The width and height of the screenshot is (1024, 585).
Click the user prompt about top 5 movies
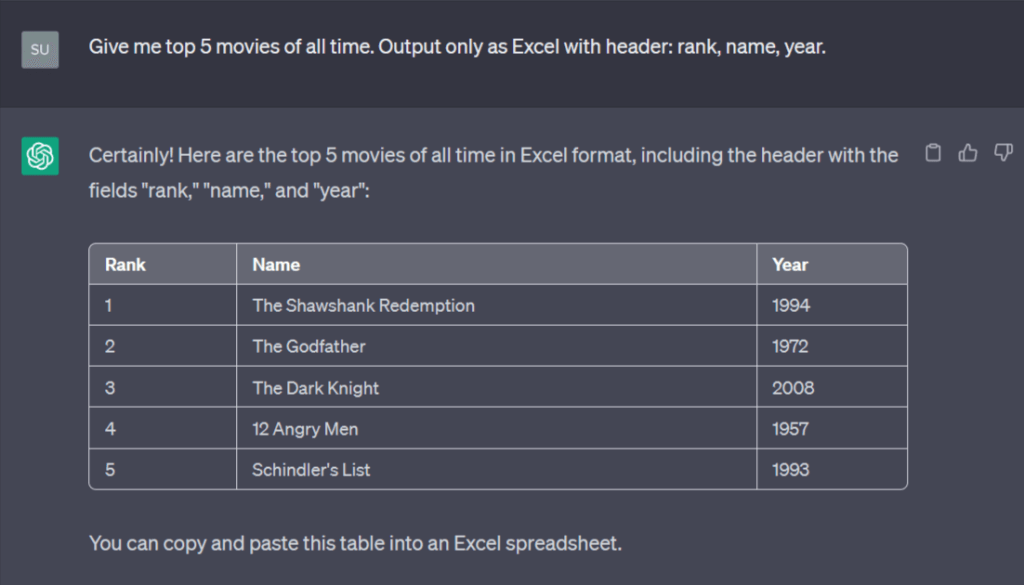click(x=457, y=47)
